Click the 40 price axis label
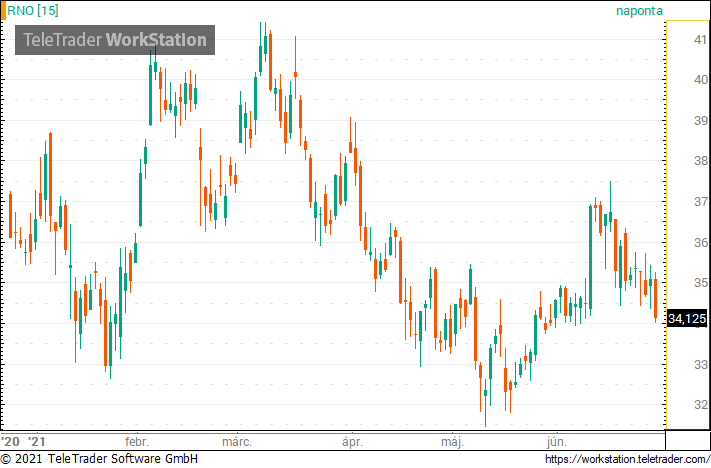Viewport: 711px width, 468px height. coord(700,80)
